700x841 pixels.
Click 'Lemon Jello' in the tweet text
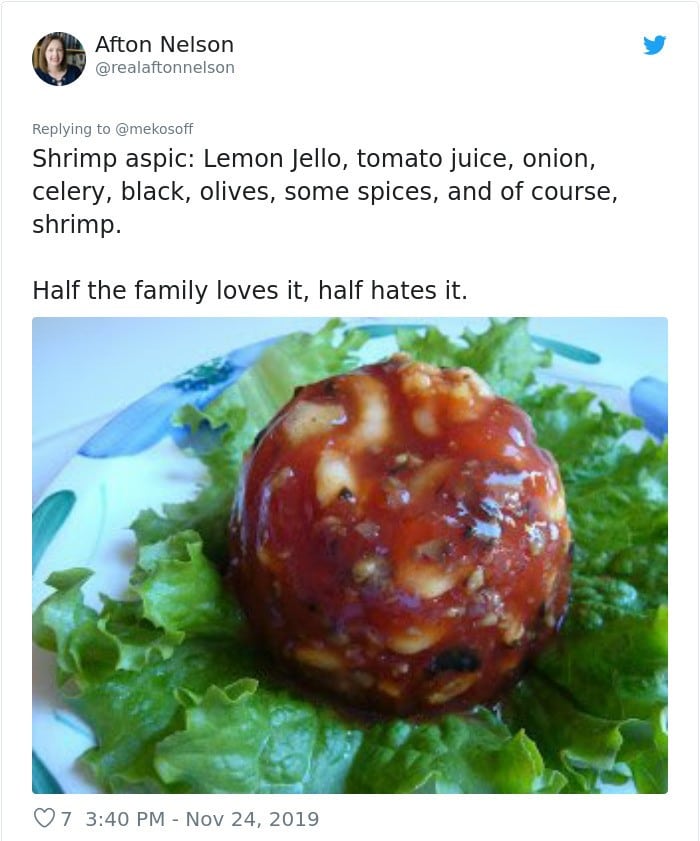[x=265, y=159]
